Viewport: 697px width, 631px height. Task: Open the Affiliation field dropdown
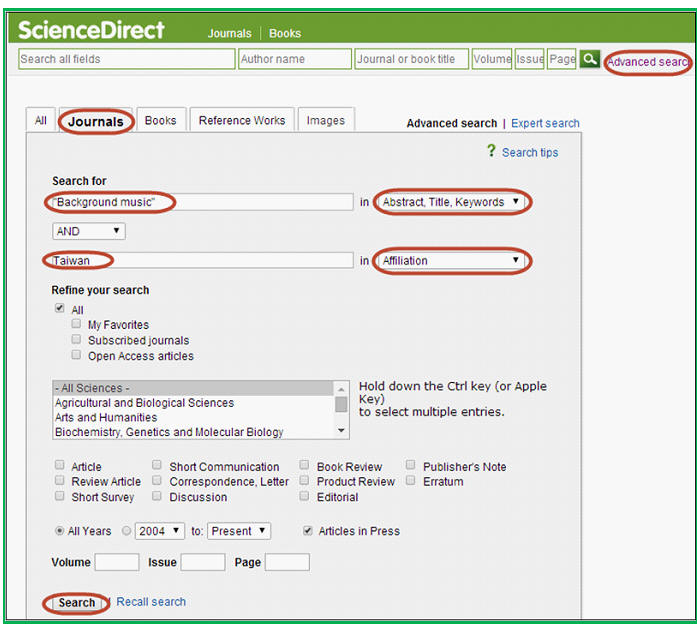[451, 260]
